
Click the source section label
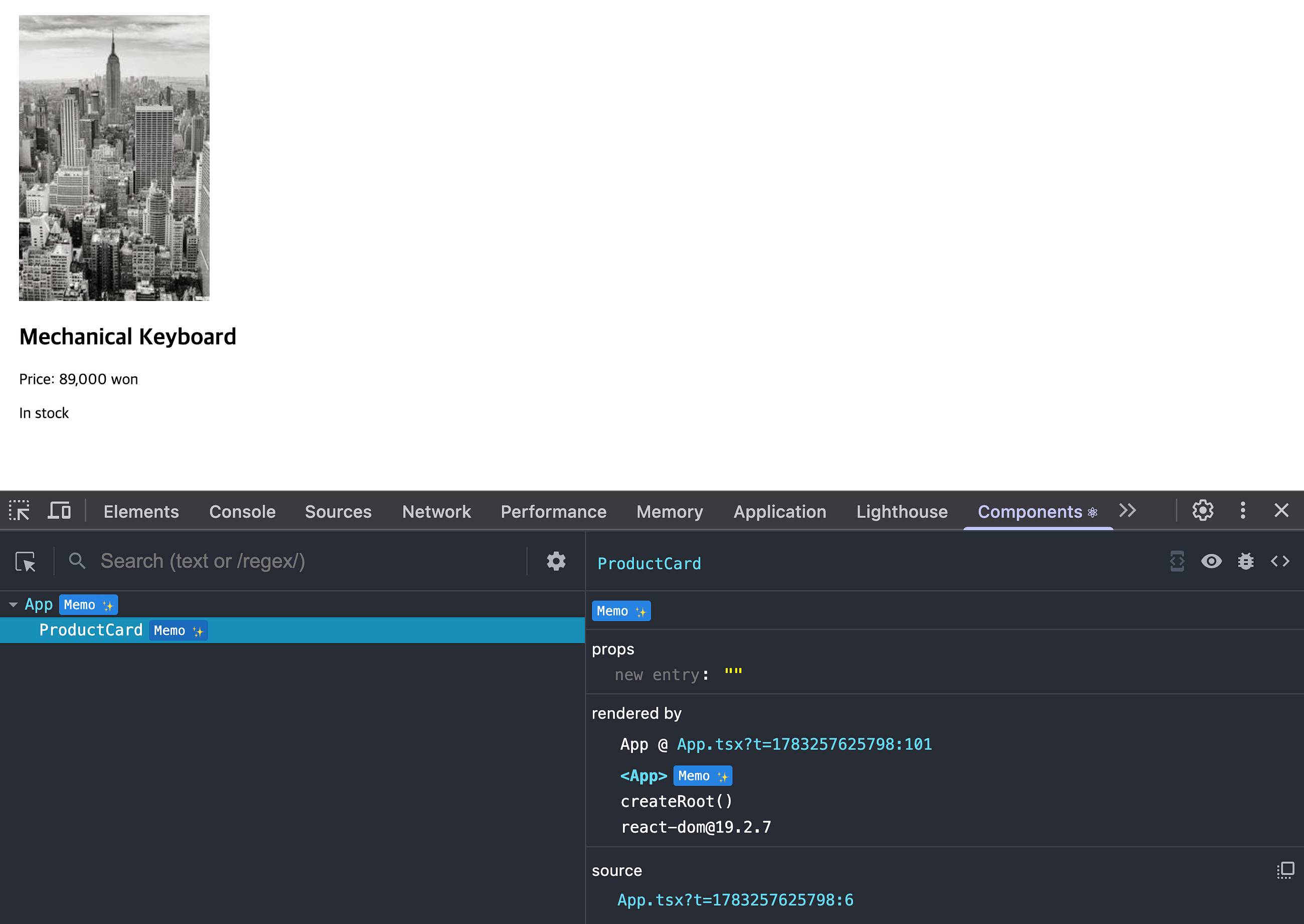(x=617, y=870)
